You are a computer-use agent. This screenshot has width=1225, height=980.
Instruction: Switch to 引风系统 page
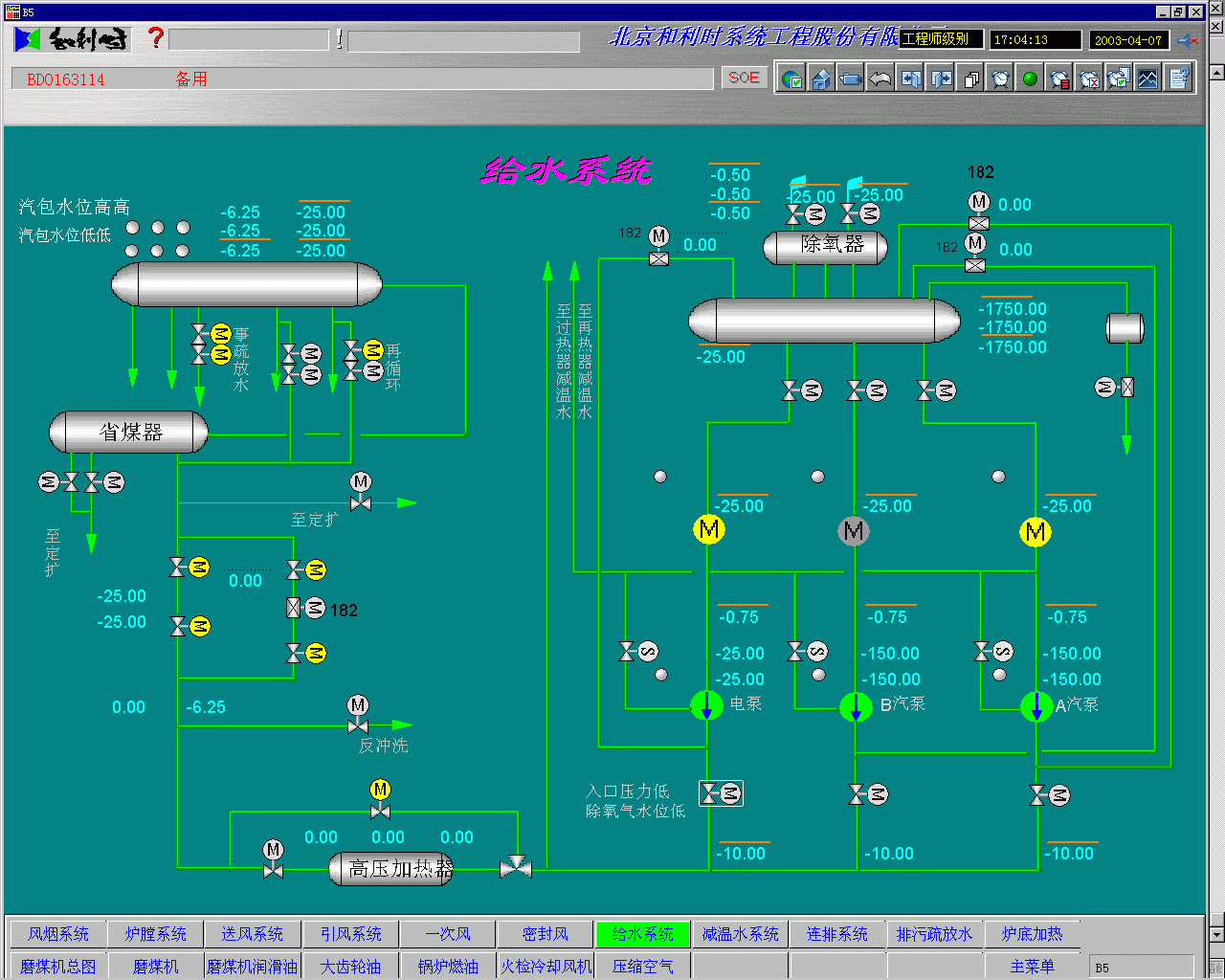pyautogui.click(x=351, y=934)
